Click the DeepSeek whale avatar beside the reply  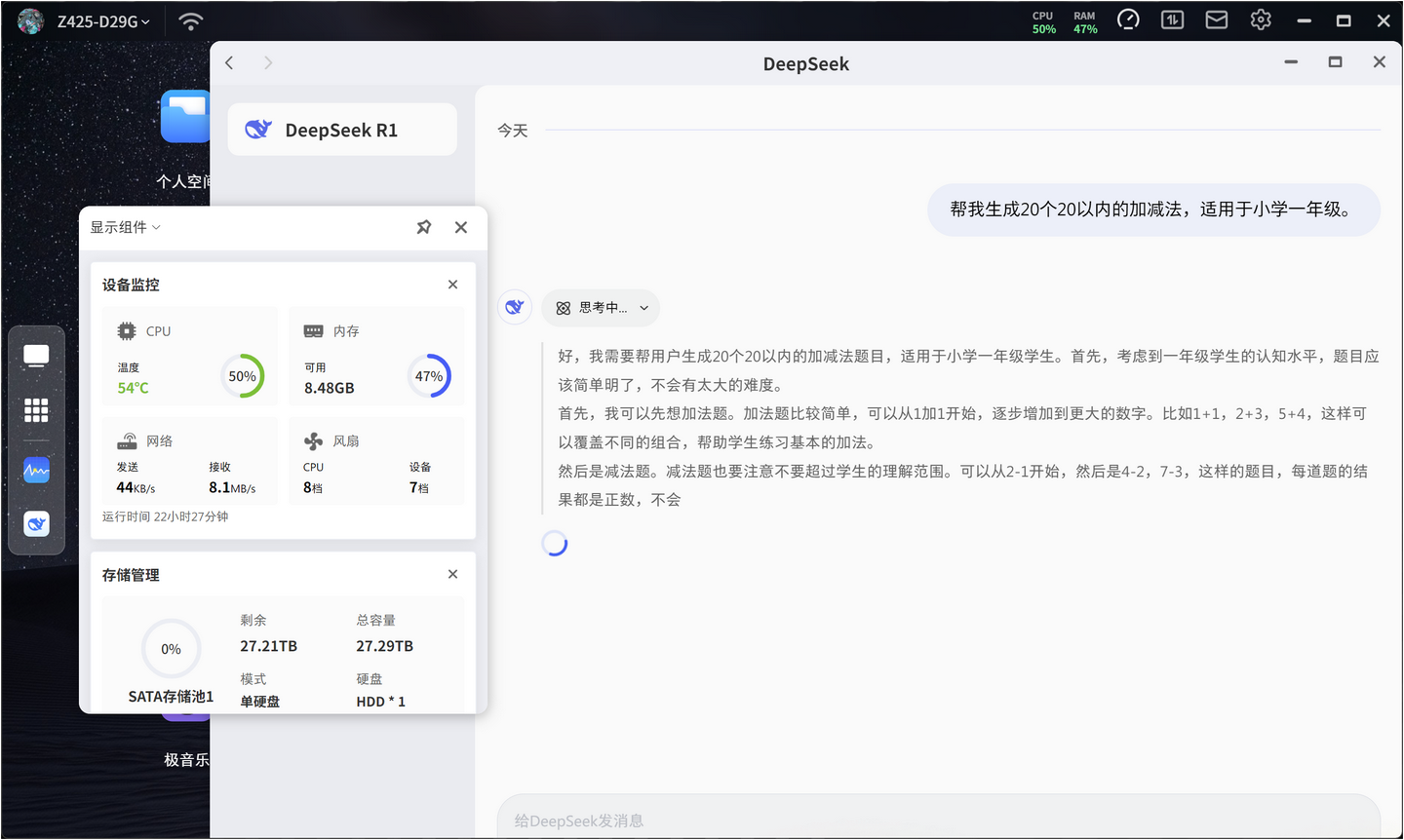coord(515,307)
